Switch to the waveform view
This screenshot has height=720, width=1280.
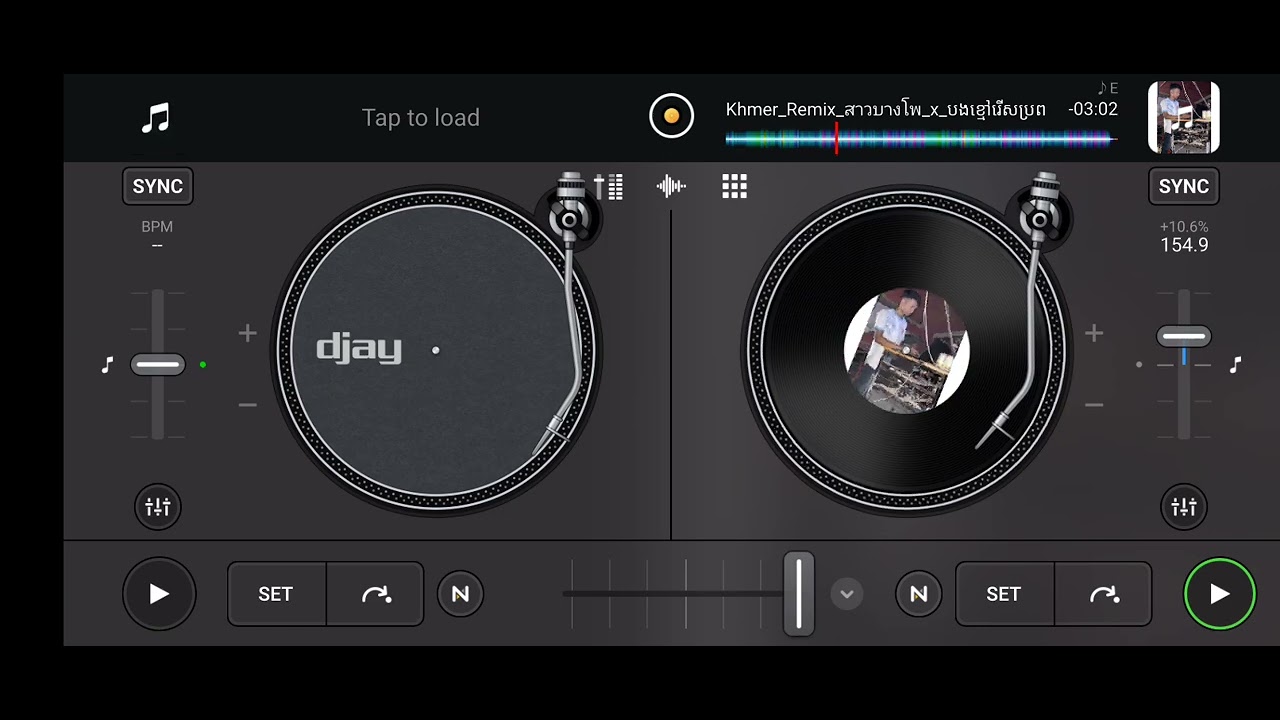tap(671, 186)
